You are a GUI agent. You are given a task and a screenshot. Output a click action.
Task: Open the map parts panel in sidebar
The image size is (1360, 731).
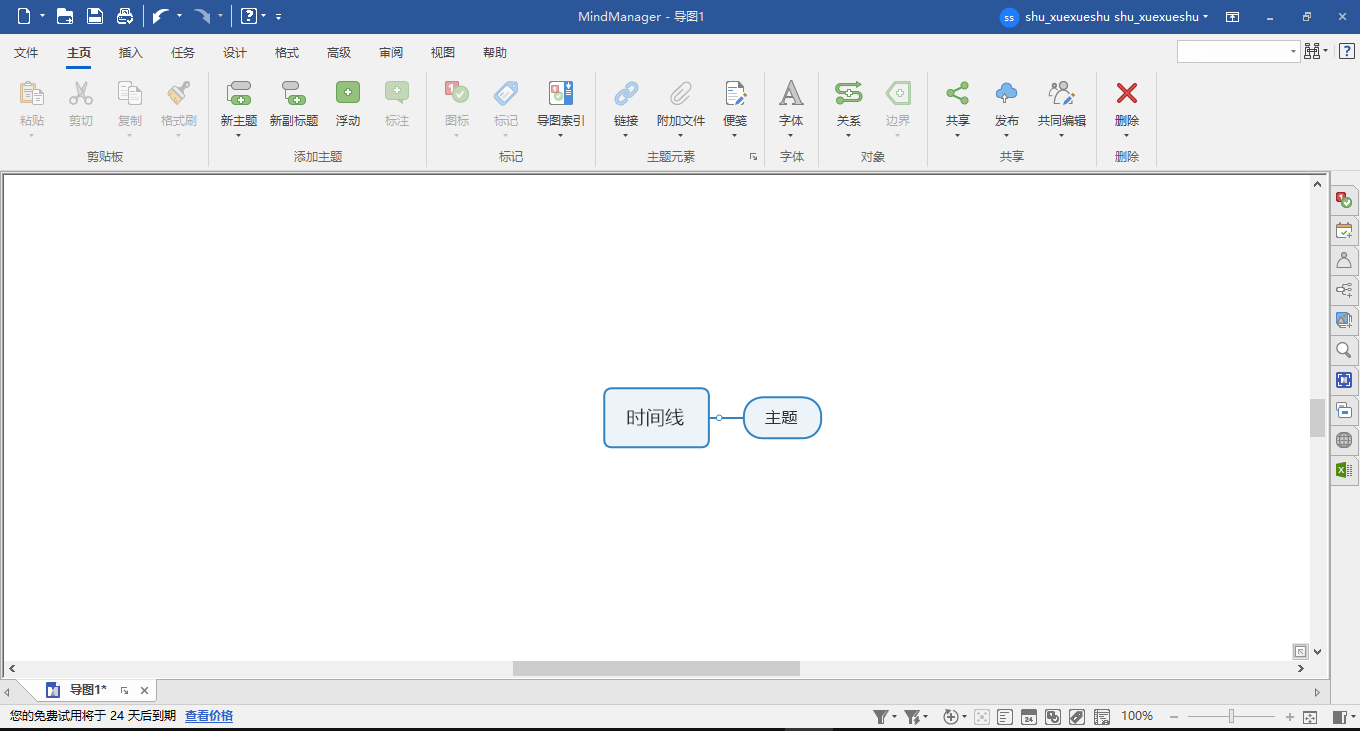(x=1344, y=290)
